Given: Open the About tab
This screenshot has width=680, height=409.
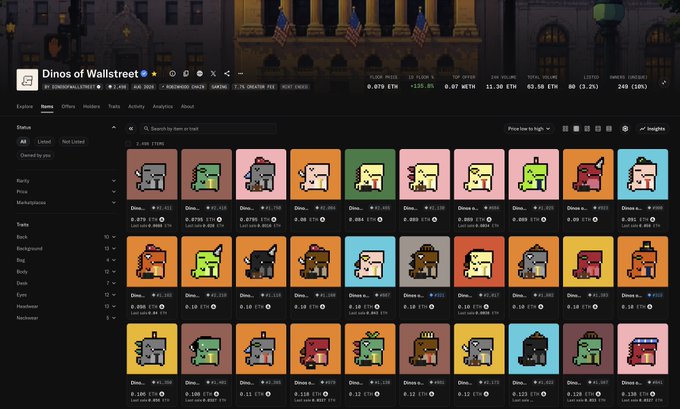Looking at the screenshot, I should click(187, 107).
